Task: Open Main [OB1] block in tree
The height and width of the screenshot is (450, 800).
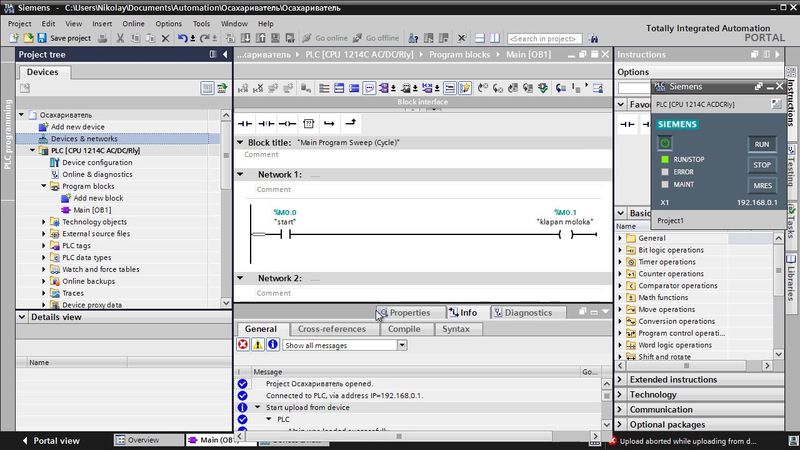Action: coord(92,210)
